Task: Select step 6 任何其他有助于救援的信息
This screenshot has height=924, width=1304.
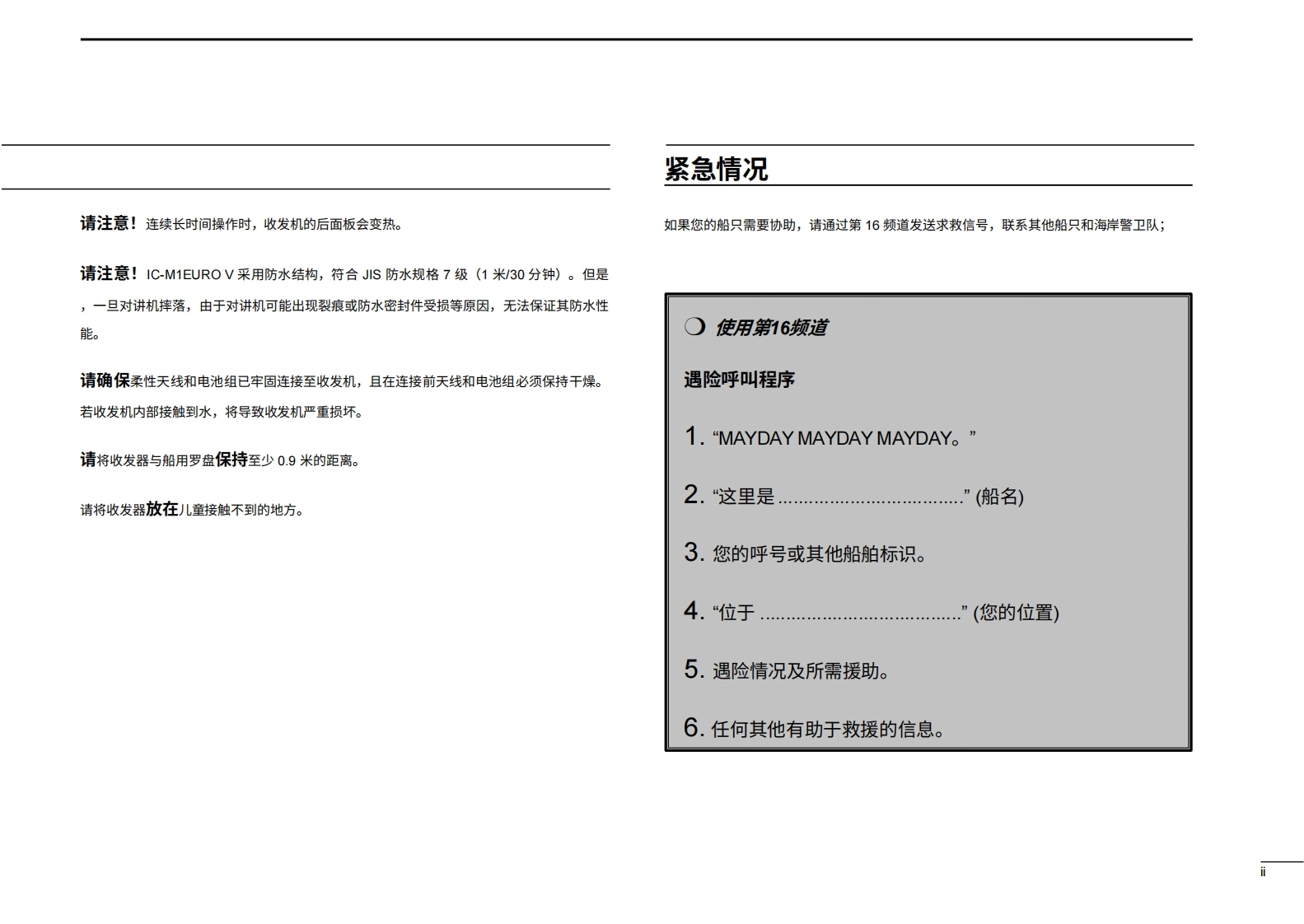Action: [828, 729]
